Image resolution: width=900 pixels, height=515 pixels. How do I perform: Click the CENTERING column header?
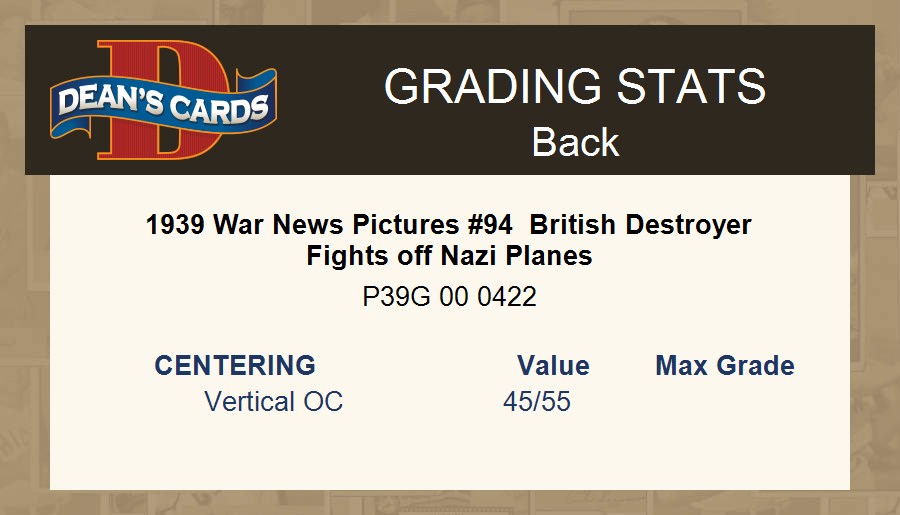235,365
